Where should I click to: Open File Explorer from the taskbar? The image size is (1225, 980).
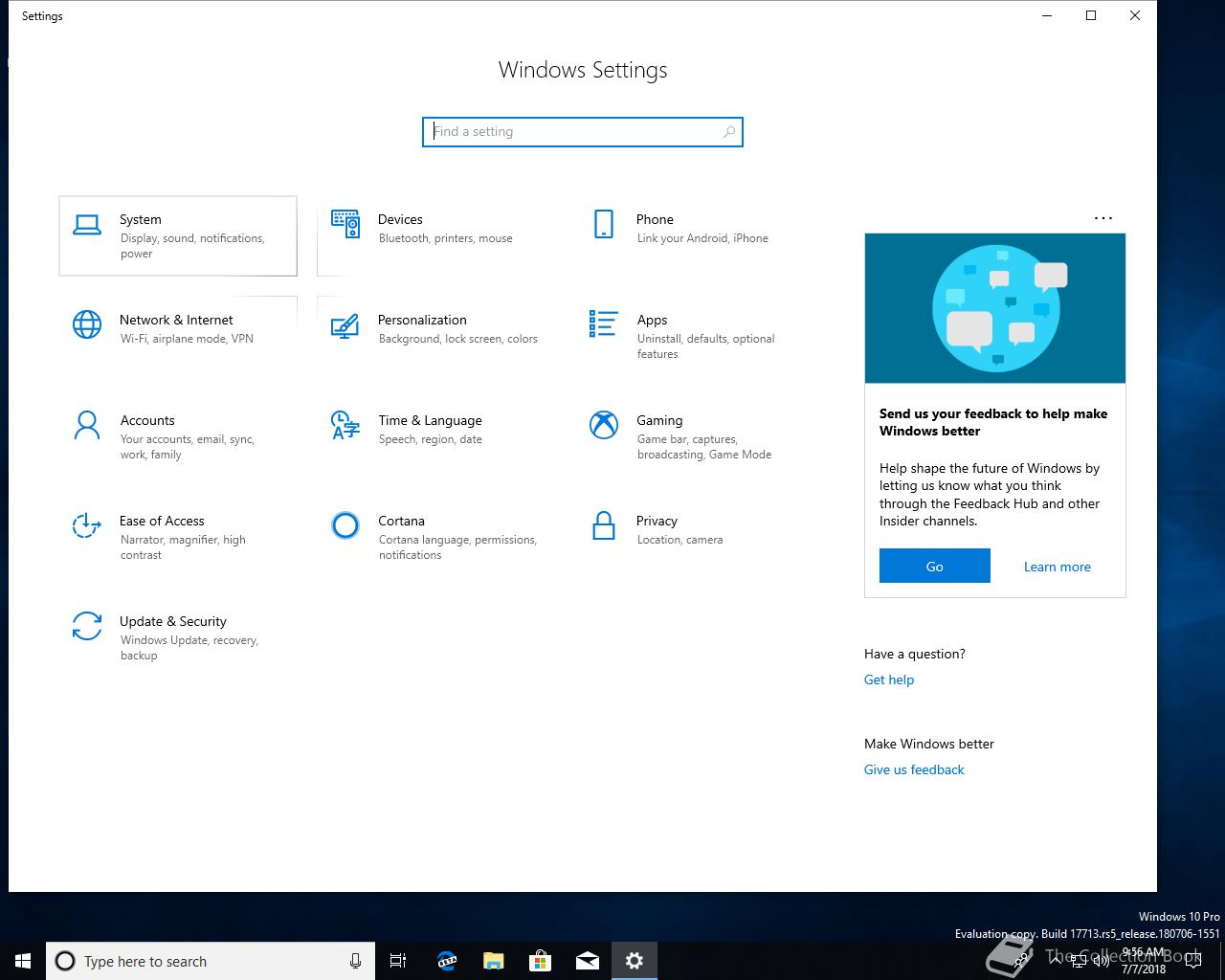click(x=493, y=961)
